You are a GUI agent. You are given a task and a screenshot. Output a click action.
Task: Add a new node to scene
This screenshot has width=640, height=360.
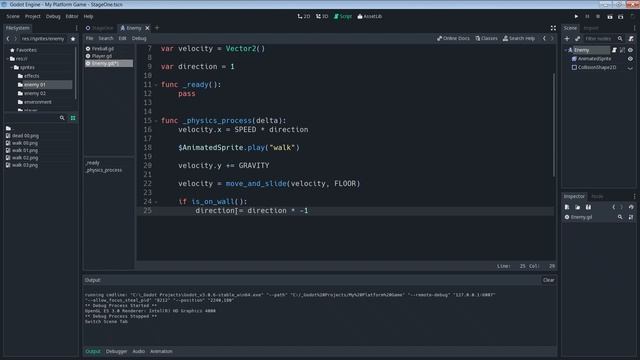coord(567,39)
